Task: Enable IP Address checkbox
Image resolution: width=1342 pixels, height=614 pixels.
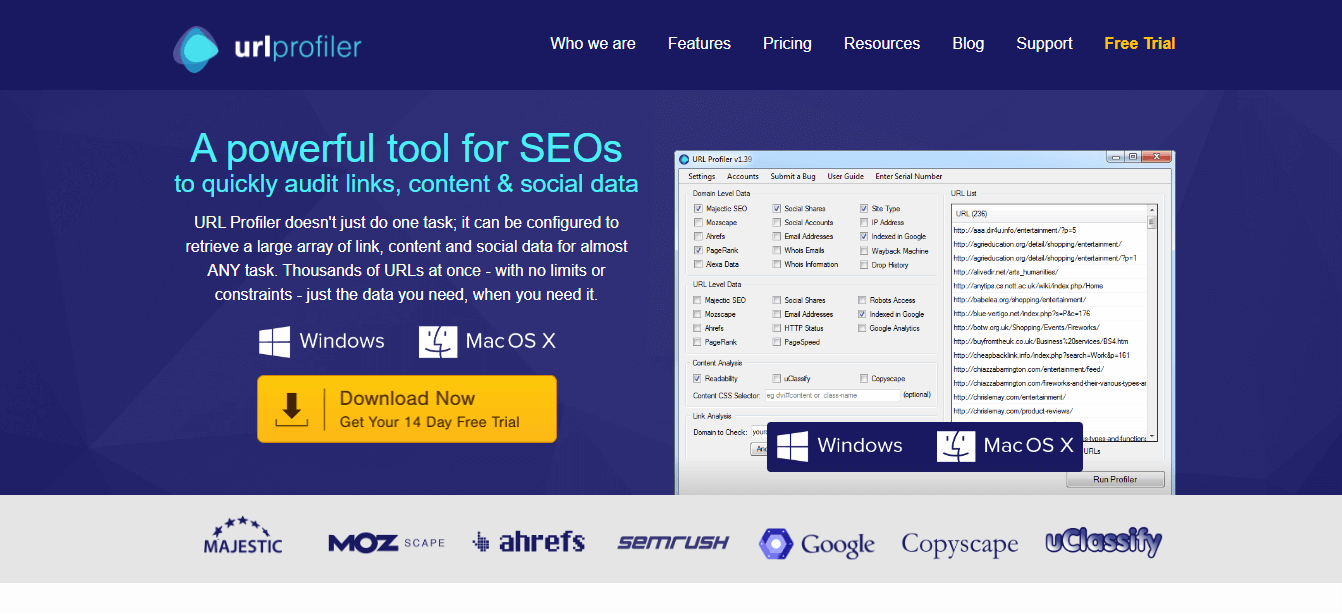Action: click(864, 222)
